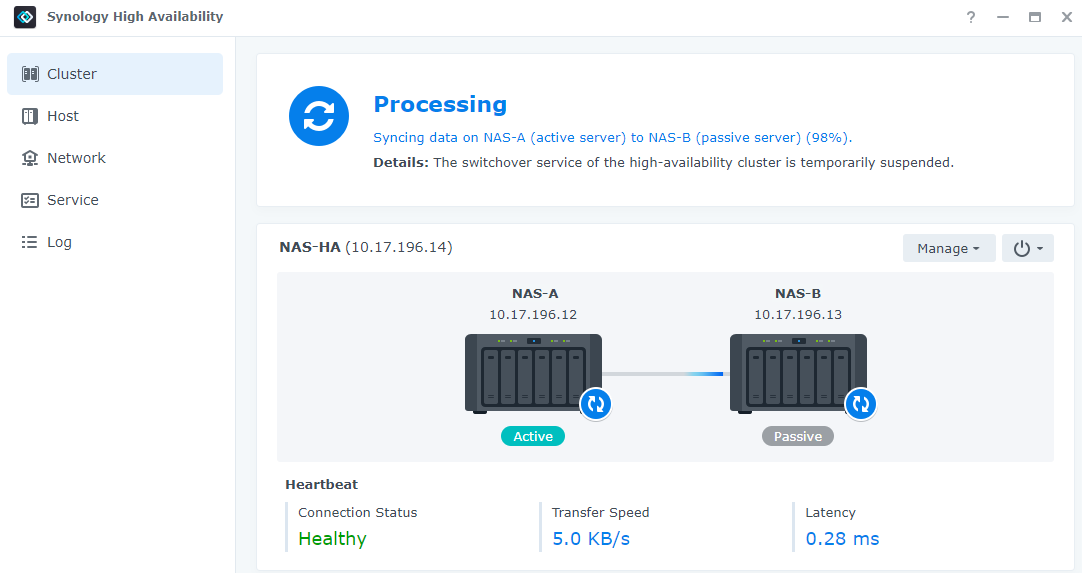
Task: Click the Active status badge
Action: point(533,436)
